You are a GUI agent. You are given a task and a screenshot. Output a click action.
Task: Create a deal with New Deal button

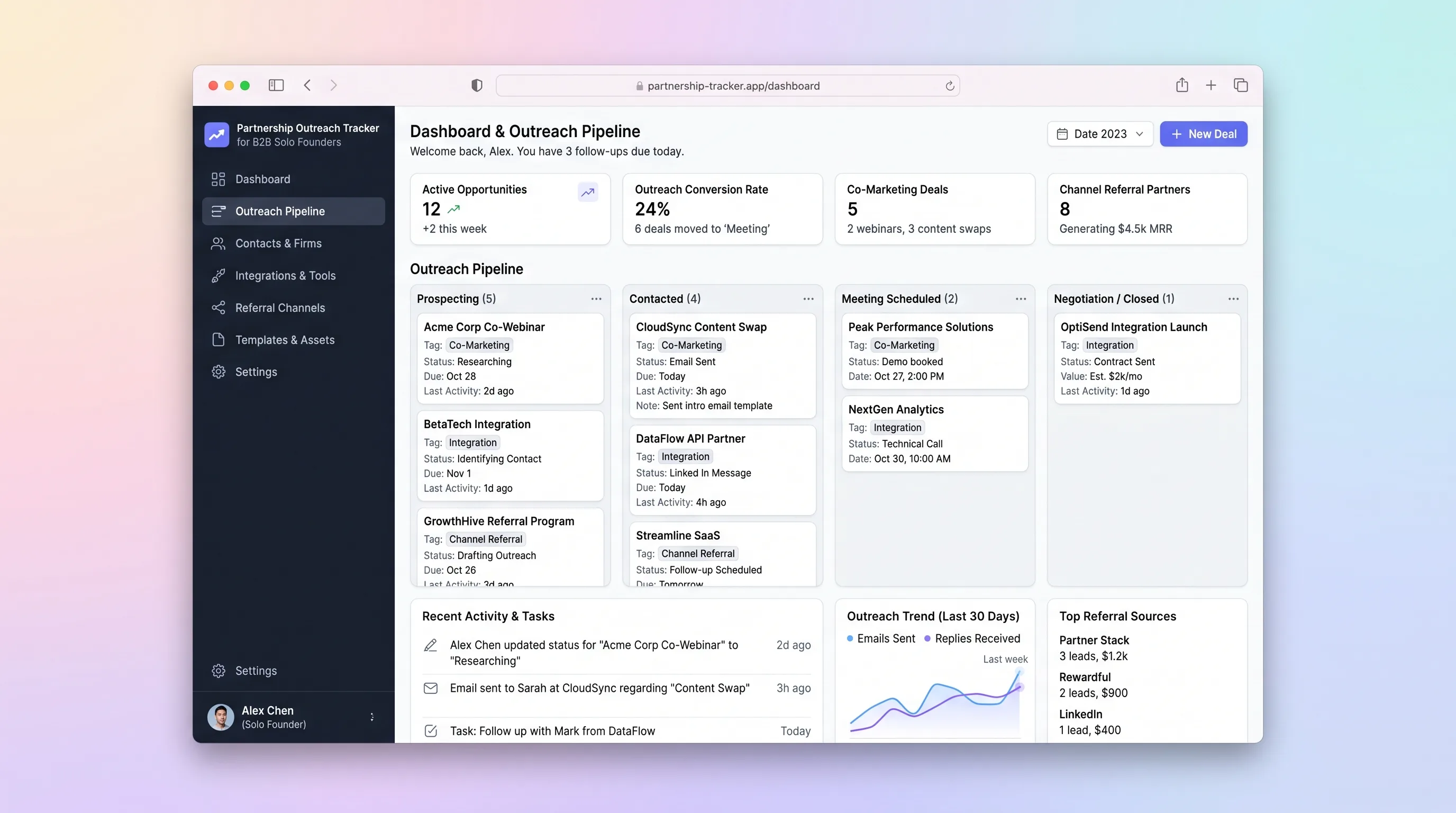tap(1203, 134)
